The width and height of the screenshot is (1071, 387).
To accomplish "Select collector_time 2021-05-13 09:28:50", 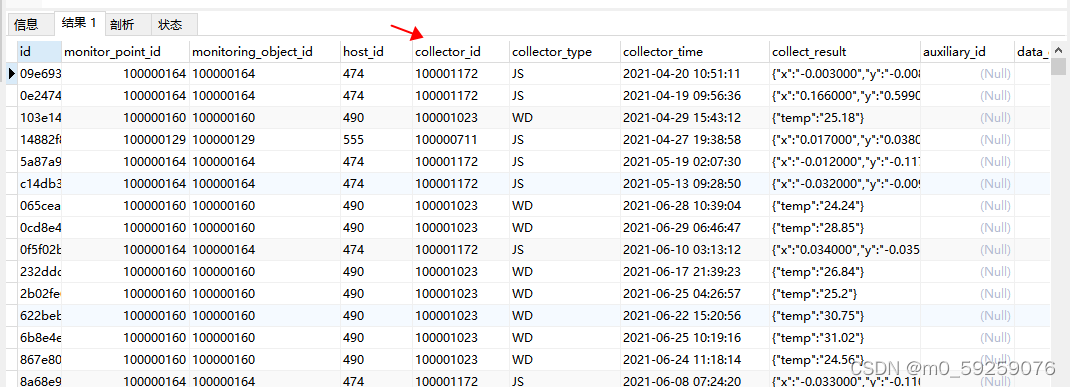I will click(x=695, y=184).
